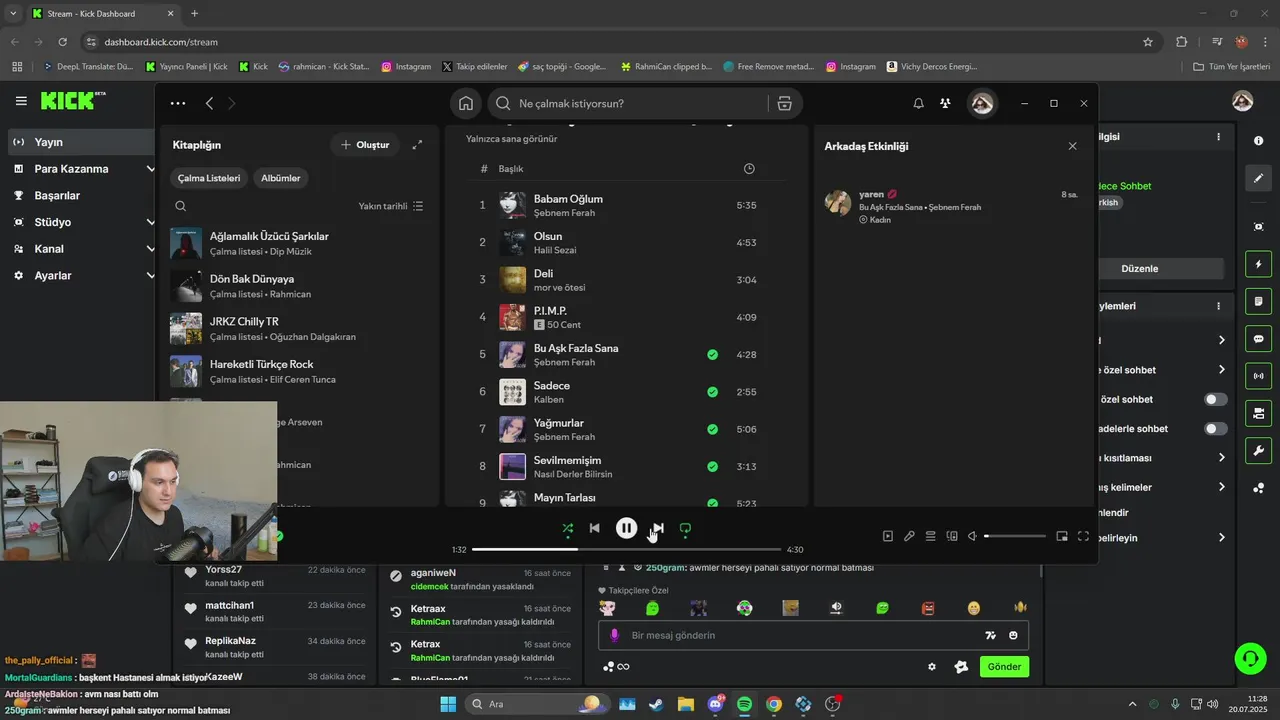The image size is (1280, 720).
Task: Open the Spotify queue
Action: click(930, 536)
